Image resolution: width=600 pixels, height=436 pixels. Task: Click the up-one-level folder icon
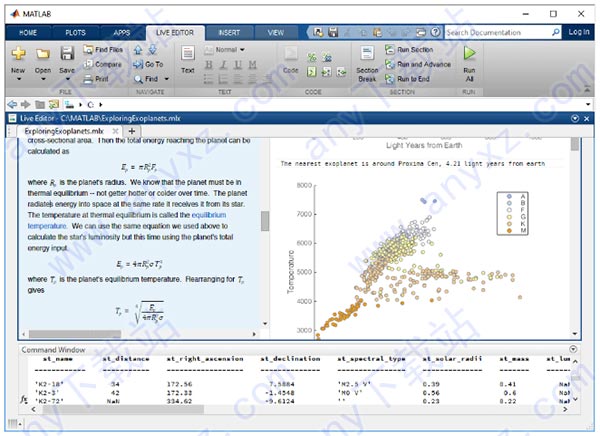click(x=39, y=104)
